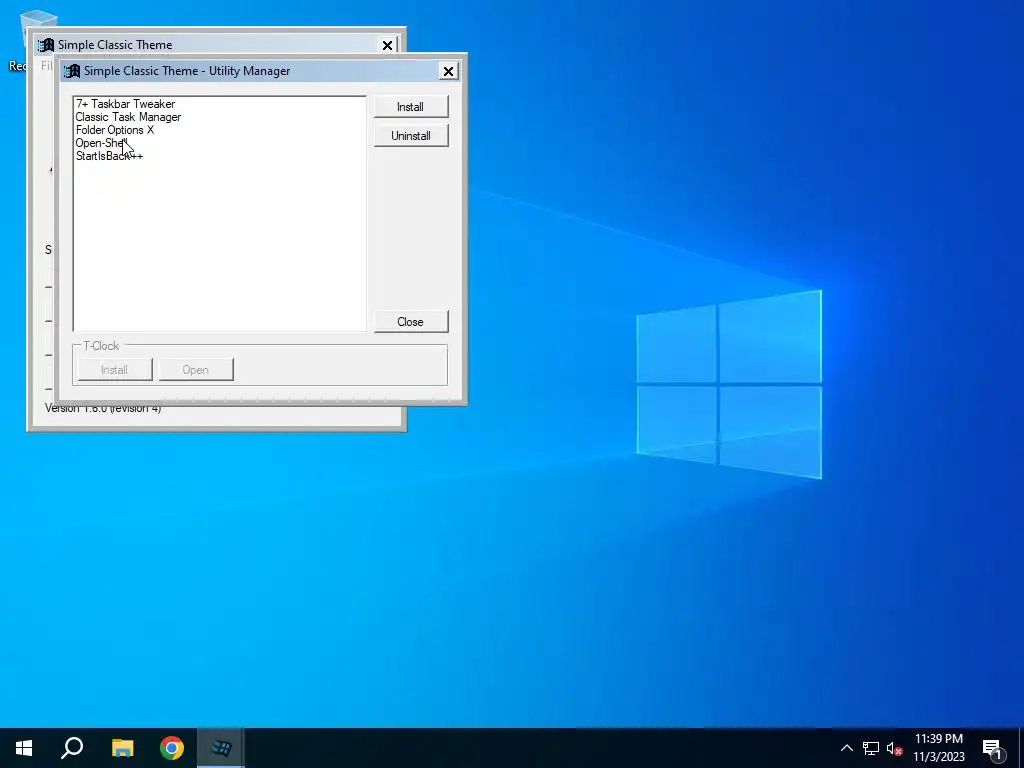Click the Utility Manager title bar icon
Image resolution: width=1024 pixels, height=768 pixels.
(72, 71)
